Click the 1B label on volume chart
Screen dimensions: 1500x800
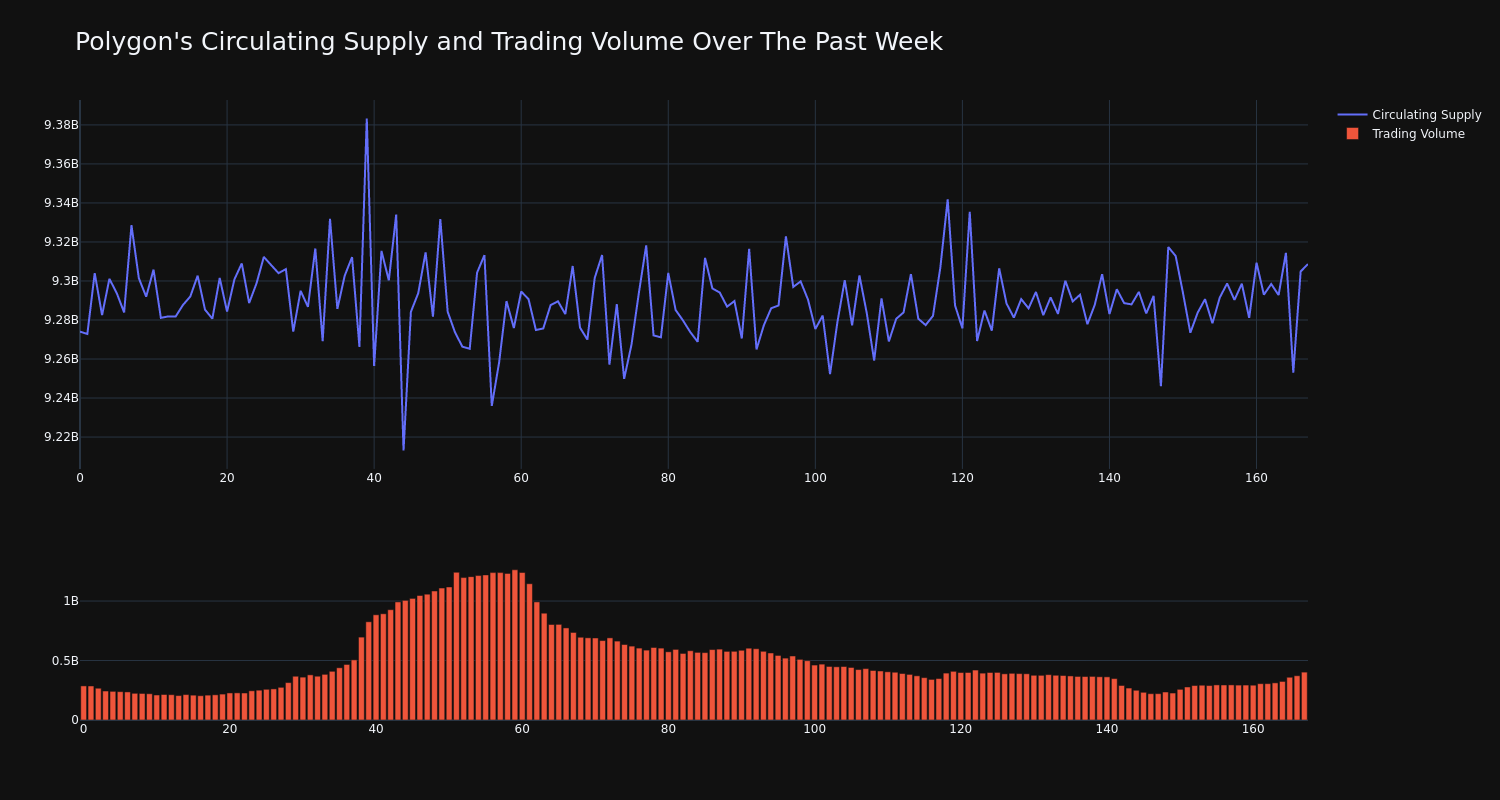pyautogui.click(x=71, y=601)
